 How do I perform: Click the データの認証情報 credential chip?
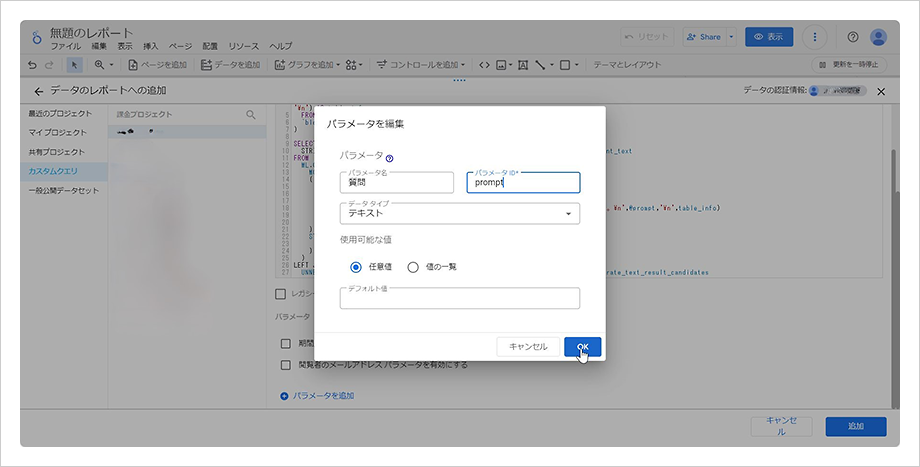(x=837, y=91)
